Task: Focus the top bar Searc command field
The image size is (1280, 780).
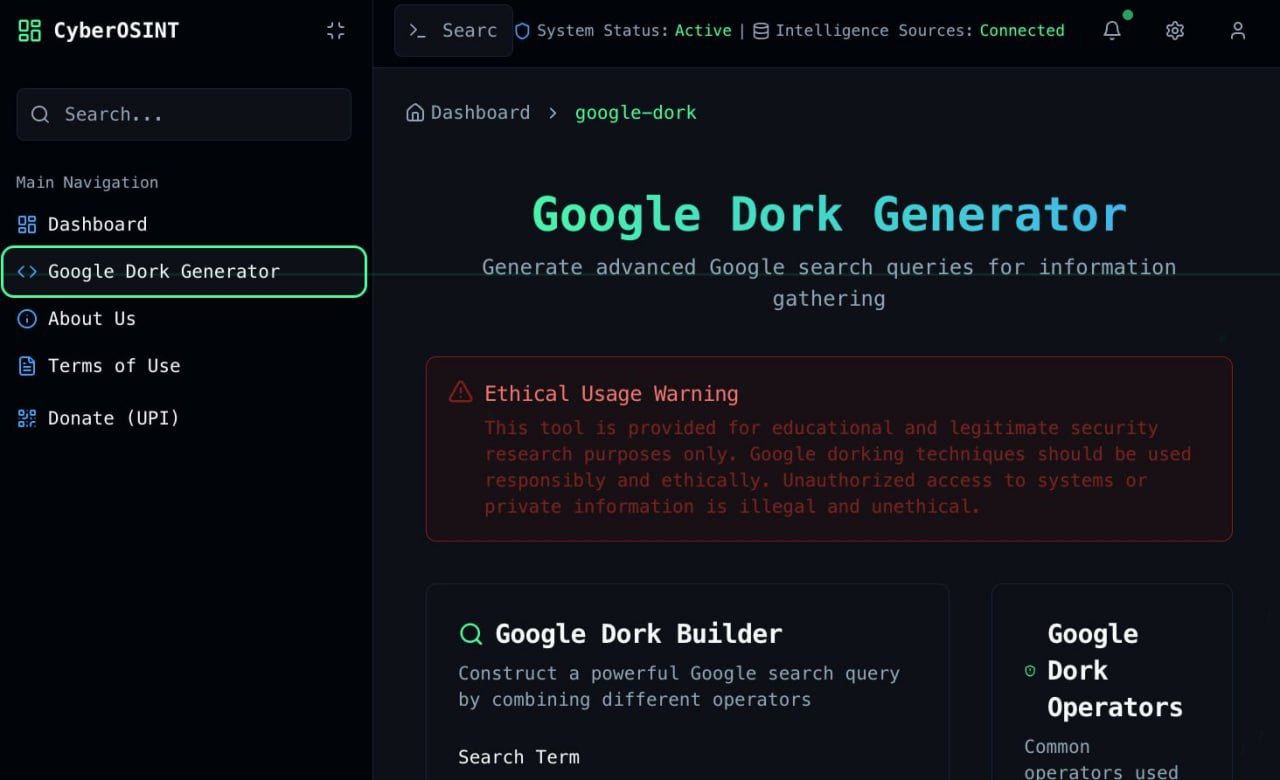Action: [x=453, y=31]
